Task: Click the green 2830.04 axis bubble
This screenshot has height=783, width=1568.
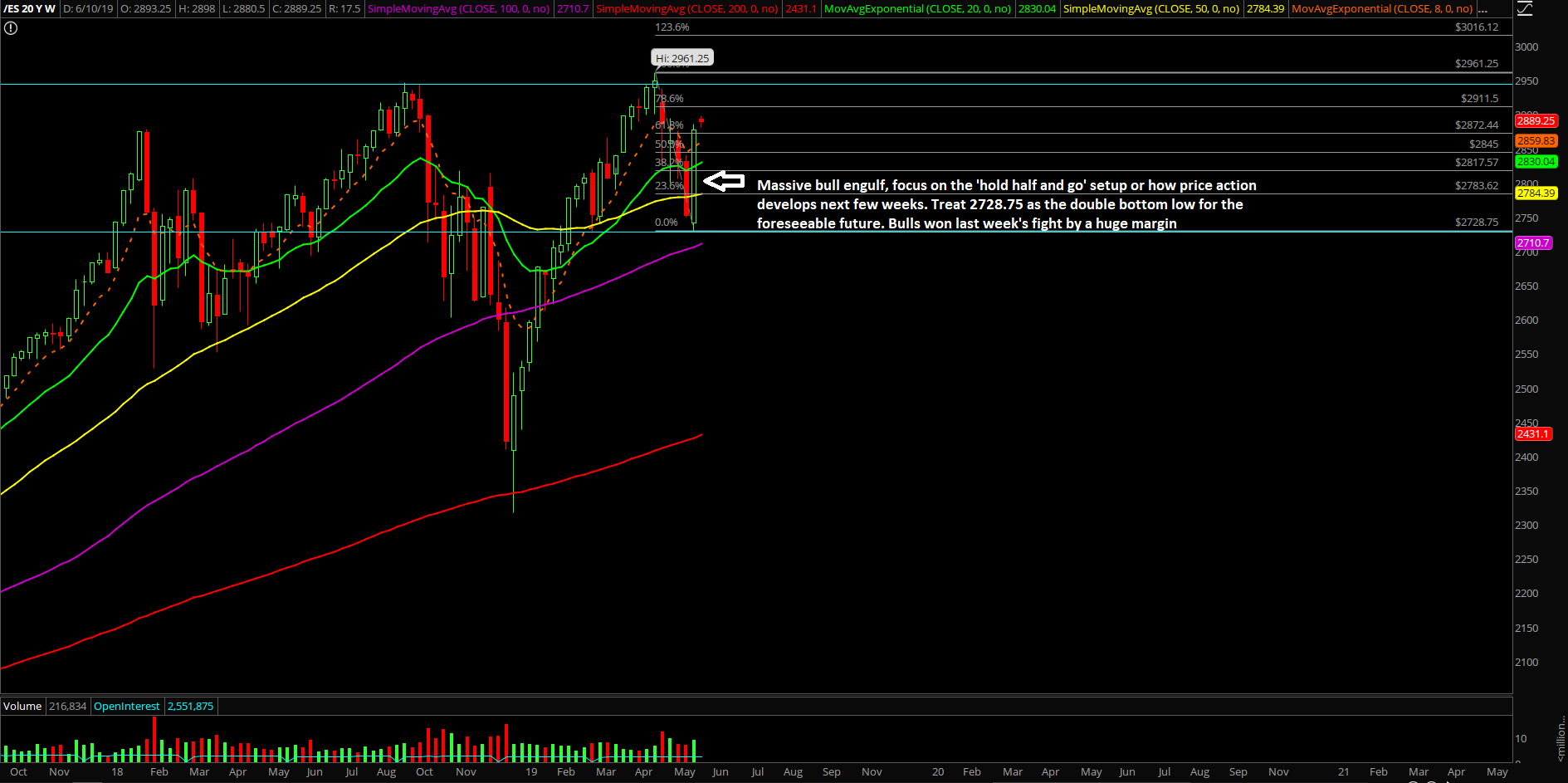Action: [1536, 162]
